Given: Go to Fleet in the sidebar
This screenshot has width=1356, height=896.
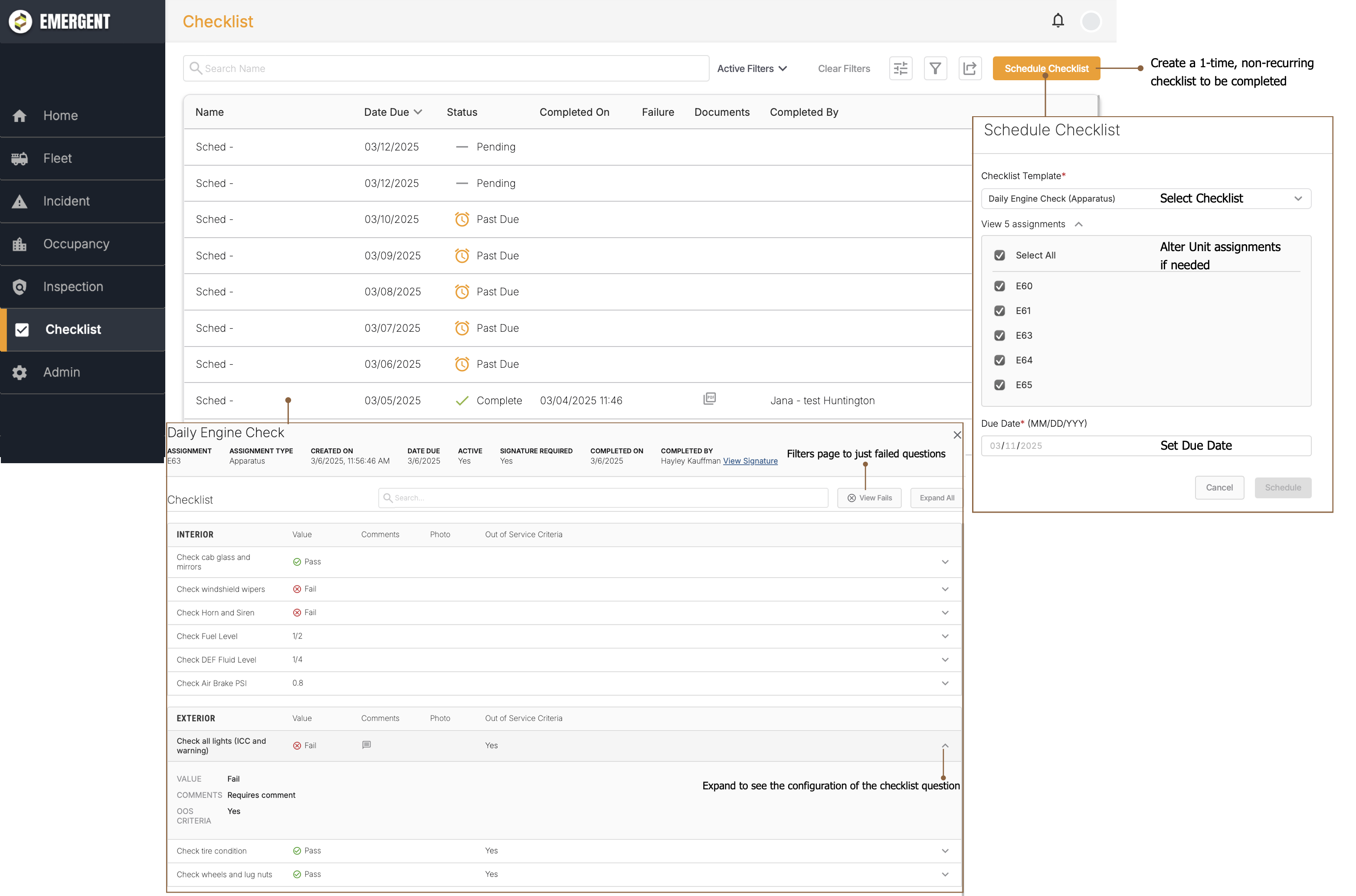Looking at the screenshot, I should [x=58, y=158].
